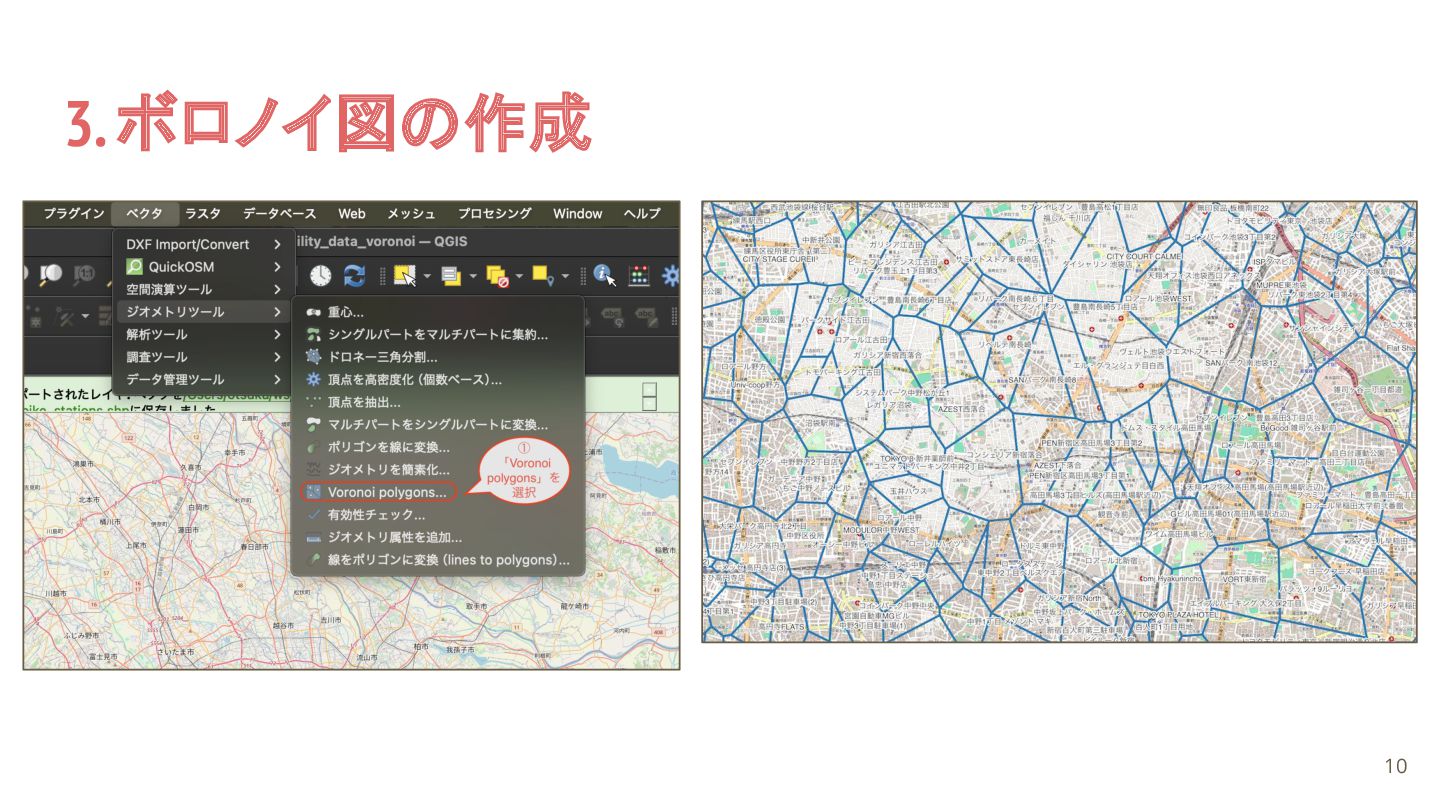Open the データベース menu
This screenshot has height=810, width=1440.
tap(279, 213)
